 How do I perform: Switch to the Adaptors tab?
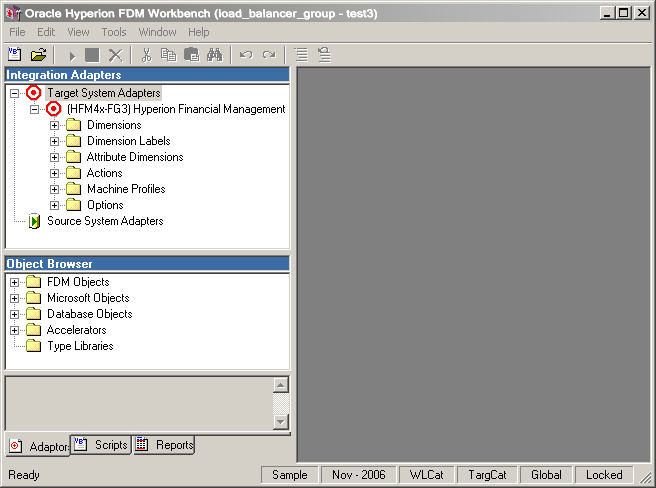coord(38,446)
